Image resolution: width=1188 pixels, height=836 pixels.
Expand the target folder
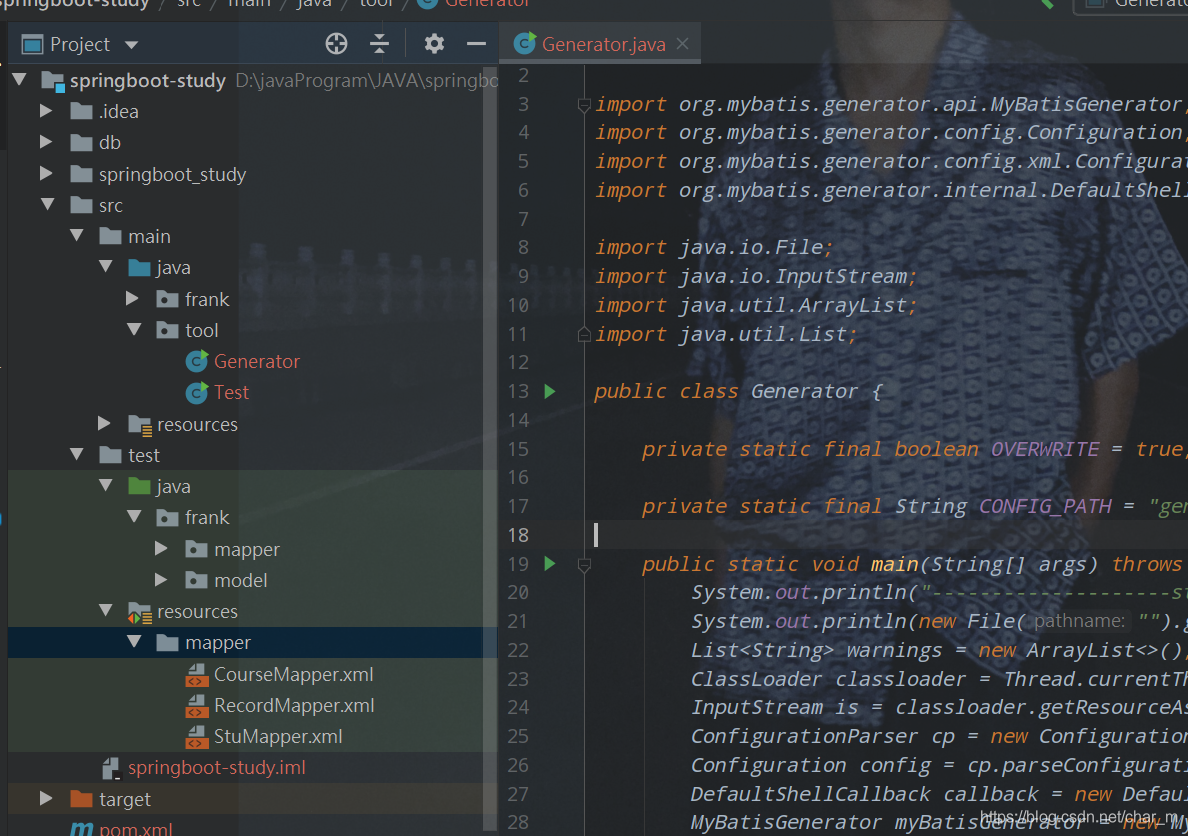coord(46,798)
